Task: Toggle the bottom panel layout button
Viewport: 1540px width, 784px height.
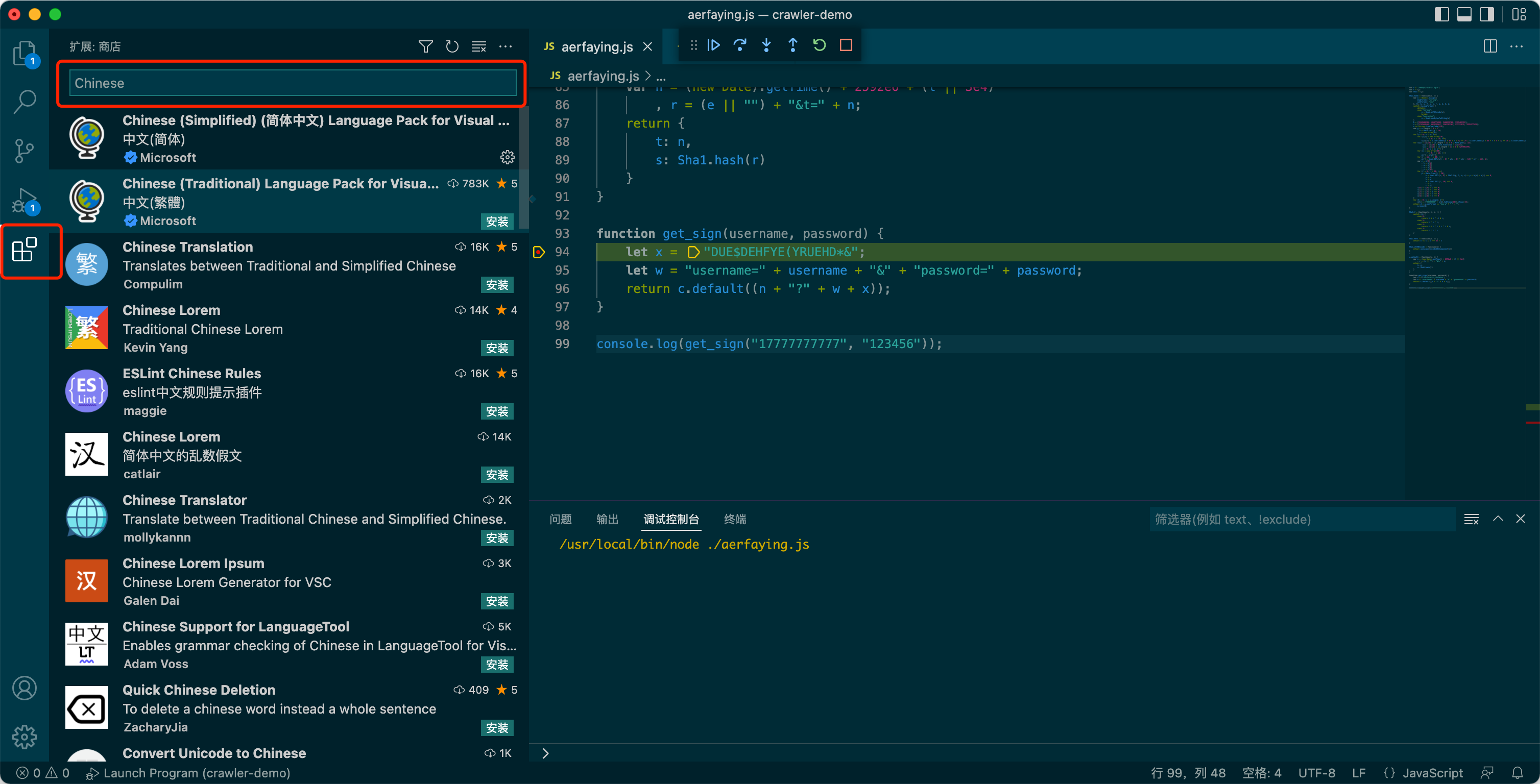Action: click(1464, 14)
